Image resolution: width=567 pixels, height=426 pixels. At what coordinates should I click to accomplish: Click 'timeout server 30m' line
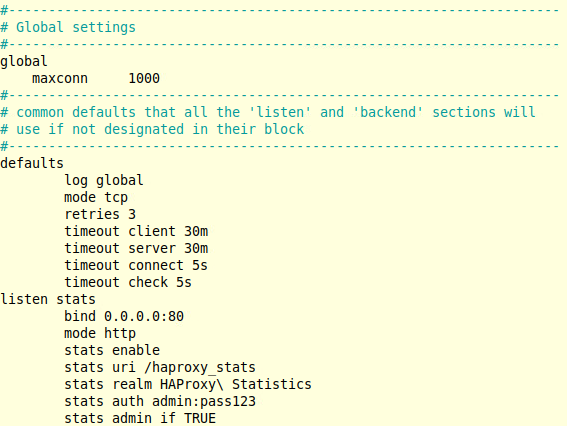136,248
